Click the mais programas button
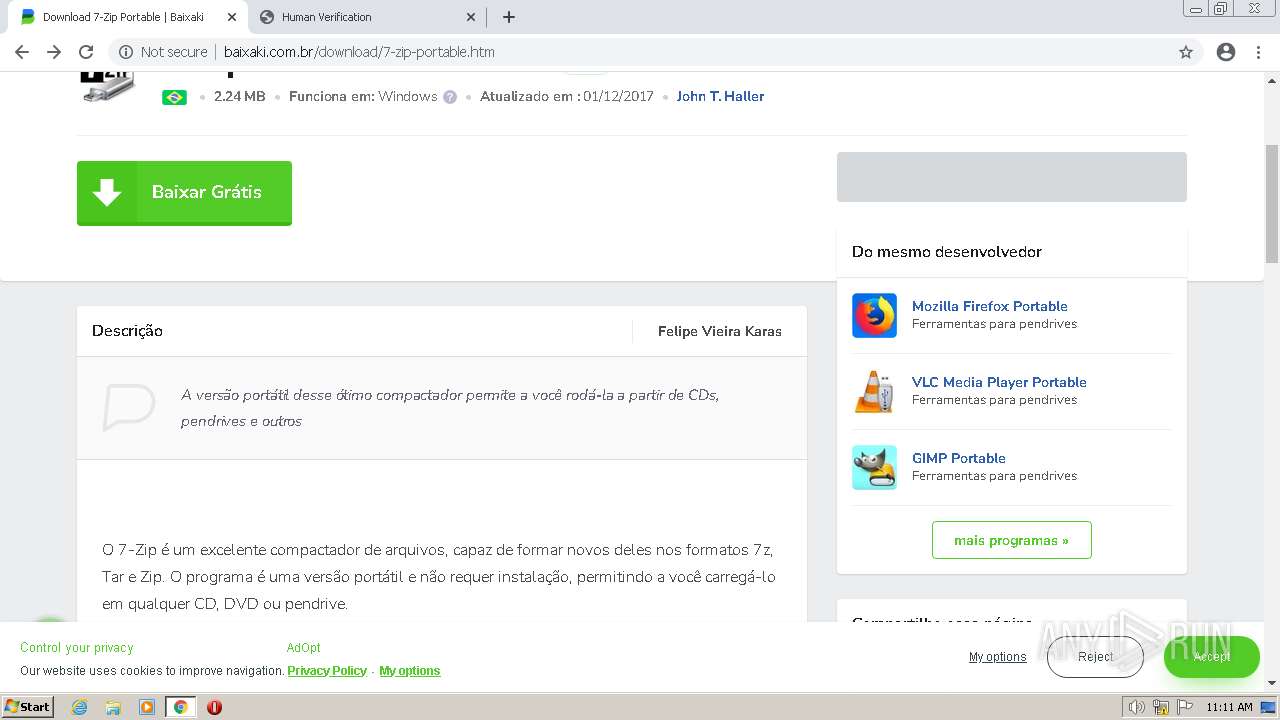This screenshot has height=720, width=1280. pos(1011,540)
